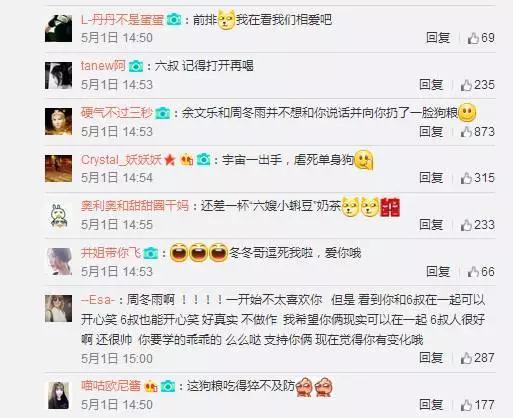
Task: Like the comment with 69 likes
Action: (473, 38)
